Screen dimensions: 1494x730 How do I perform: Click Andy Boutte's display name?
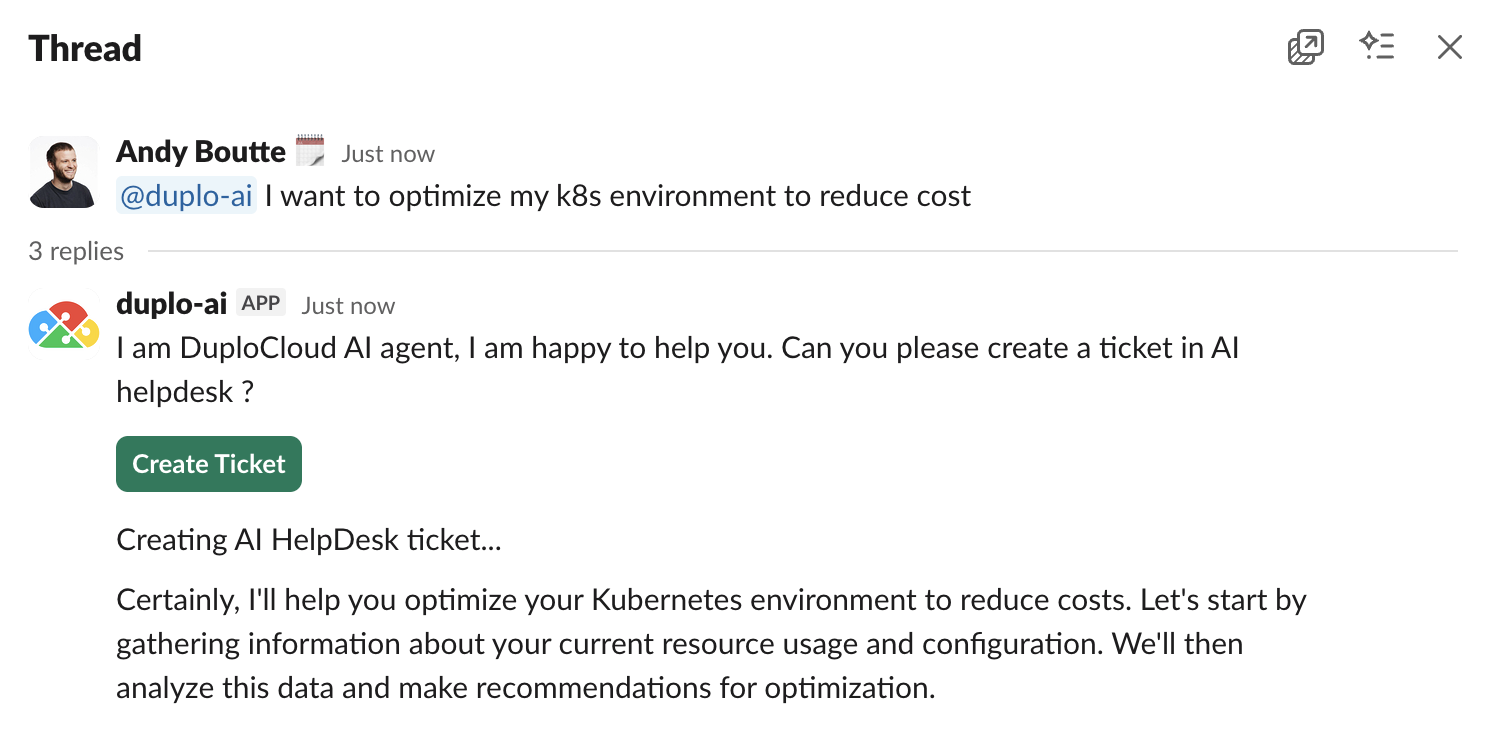pos(200,151)
